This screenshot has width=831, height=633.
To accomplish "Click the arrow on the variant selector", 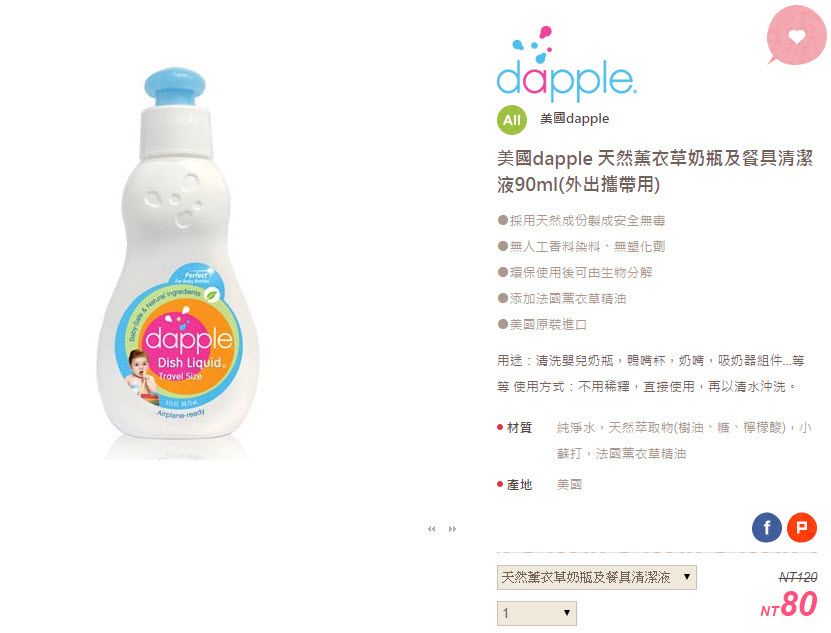I will pos(686,576).
